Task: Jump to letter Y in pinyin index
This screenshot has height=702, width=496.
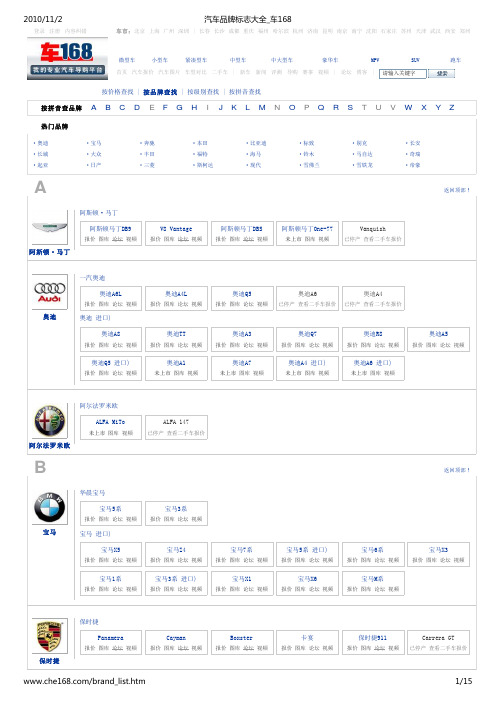Action: click(438, 107)
